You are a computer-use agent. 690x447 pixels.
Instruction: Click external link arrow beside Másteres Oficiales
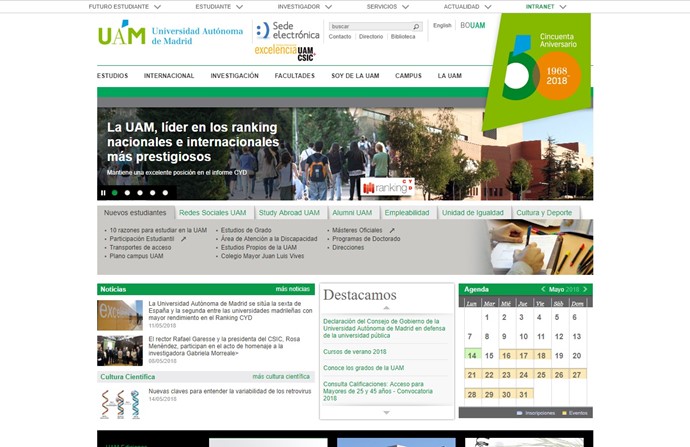(x=392, y=230)
